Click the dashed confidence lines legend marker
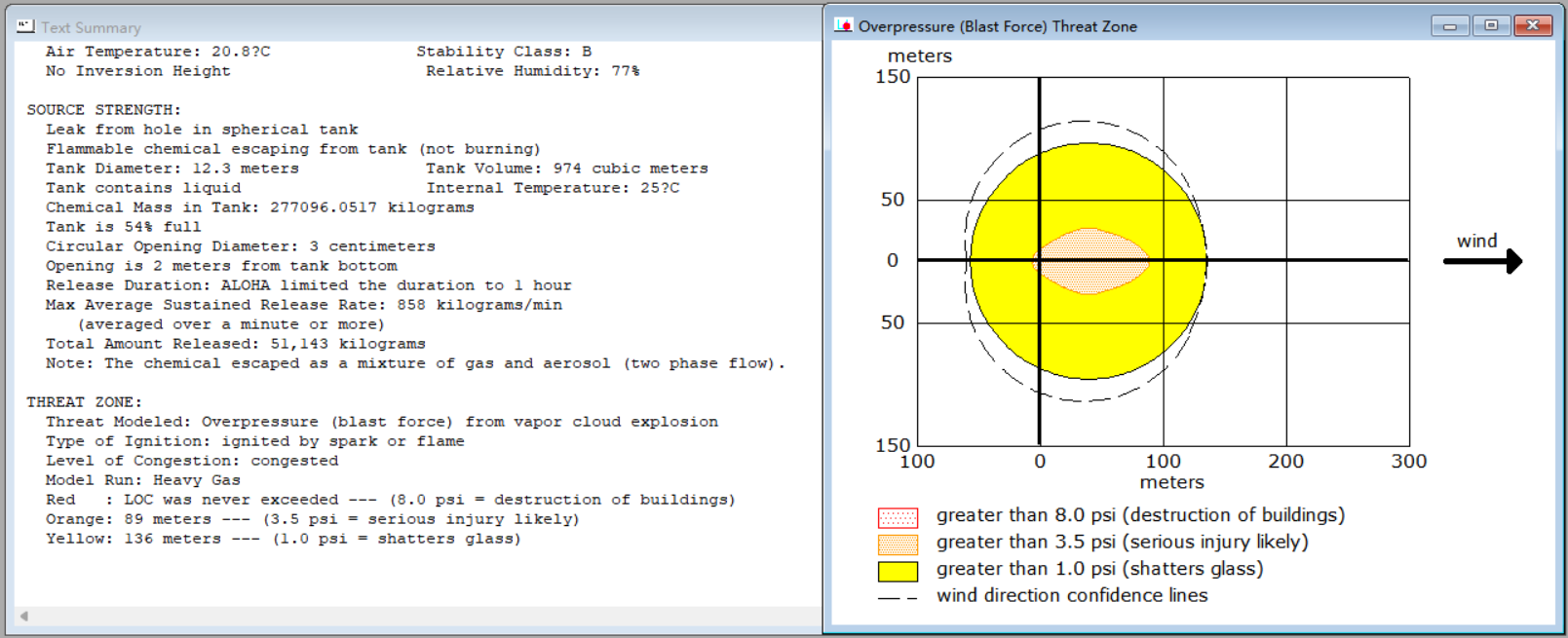Screen dimensions: 1568x638 (898, 597)
